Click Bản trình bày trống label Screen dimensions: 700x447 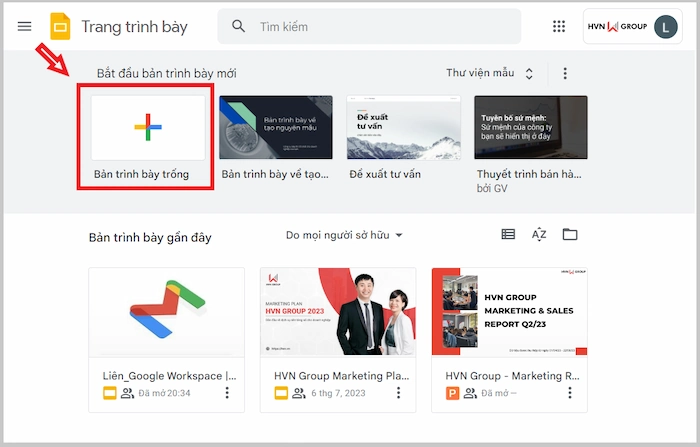point(142,174)
